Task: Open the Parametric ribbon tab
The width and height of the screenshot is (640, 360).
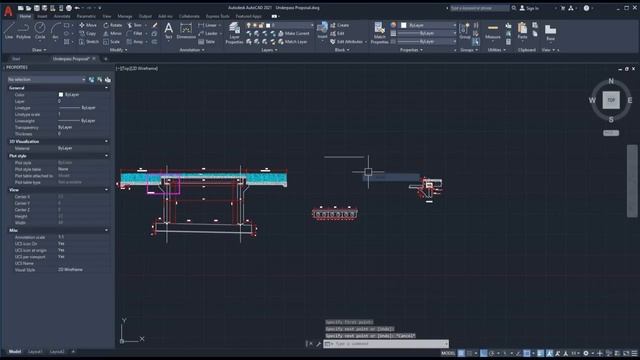Action: pos(86,16)
